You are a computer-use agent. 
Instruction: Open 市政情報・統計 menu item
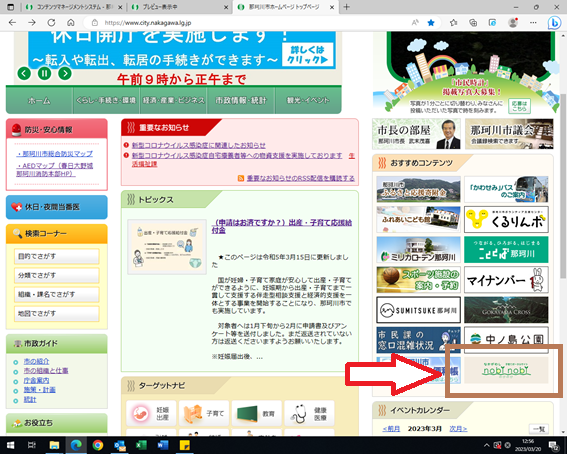(x=241, y=100)
